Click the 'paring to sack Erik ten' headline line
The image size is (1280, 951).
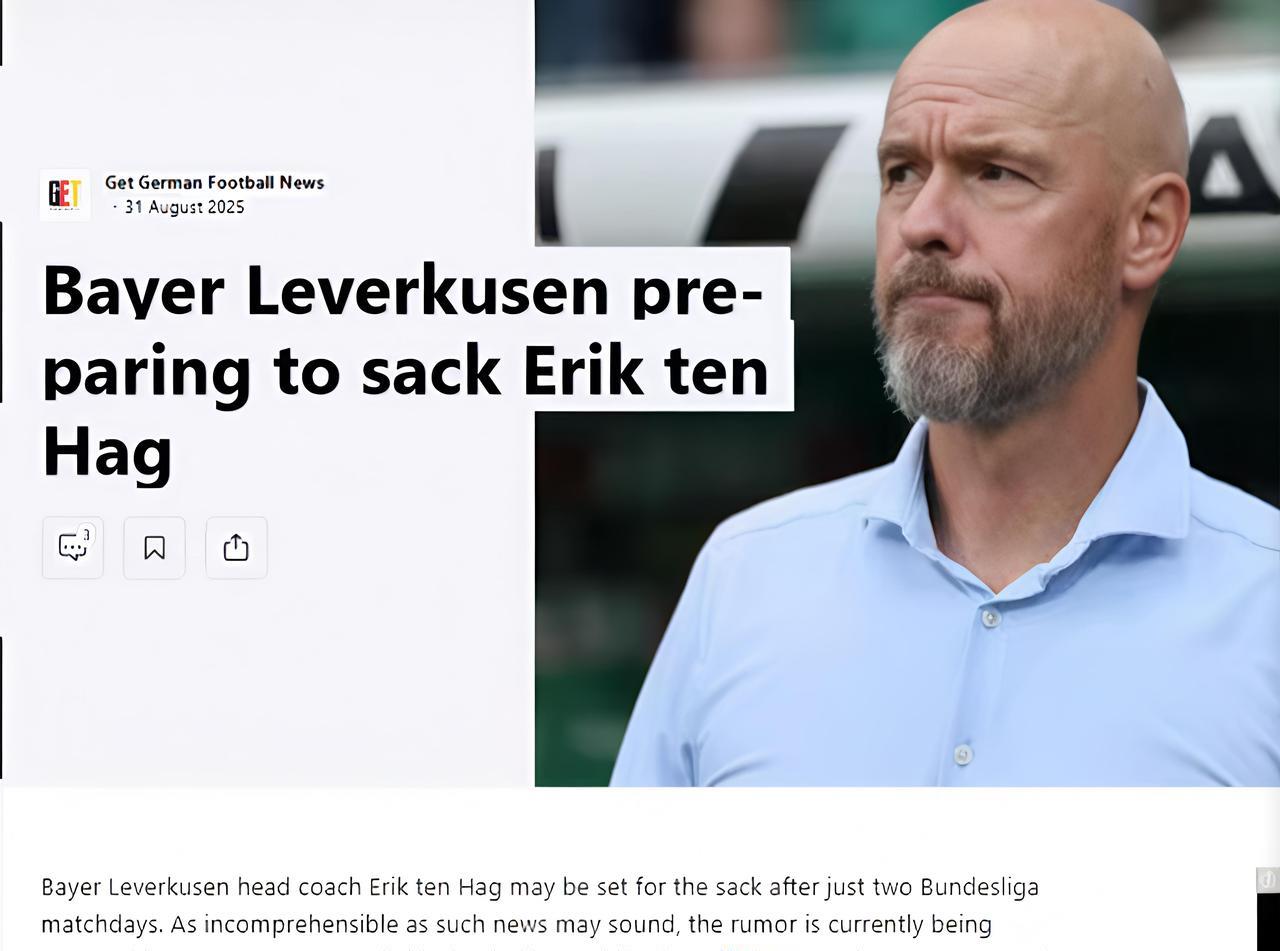(406, 372)
